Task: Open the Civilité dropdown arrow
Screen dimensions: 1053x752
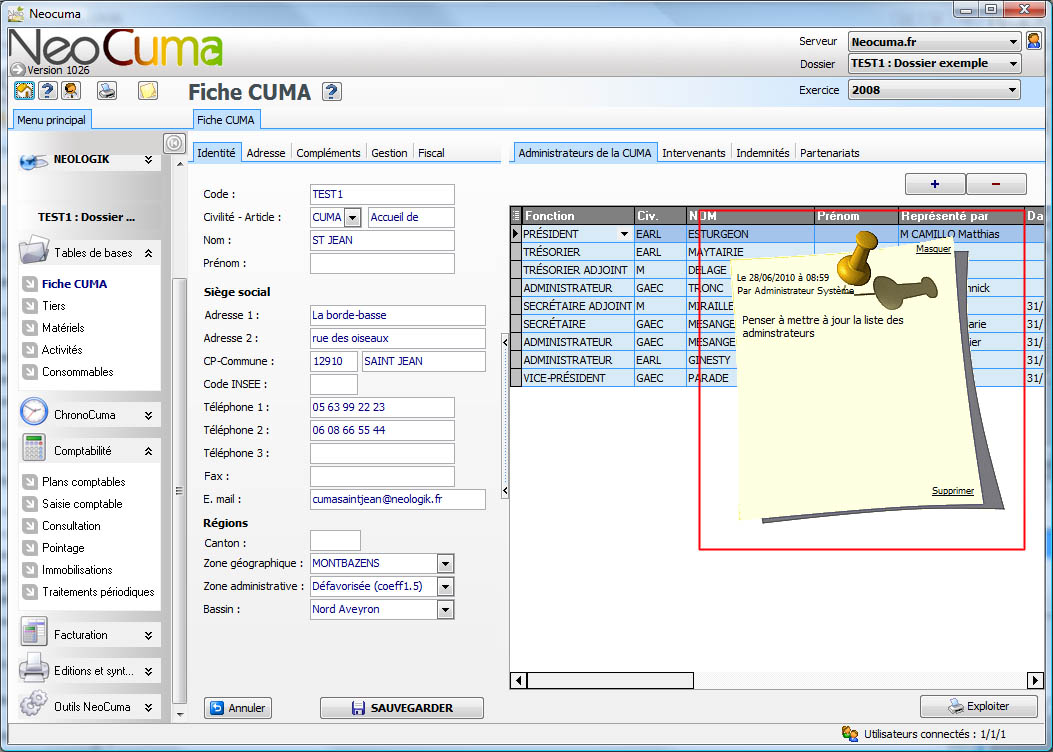Action: point(353,218)
